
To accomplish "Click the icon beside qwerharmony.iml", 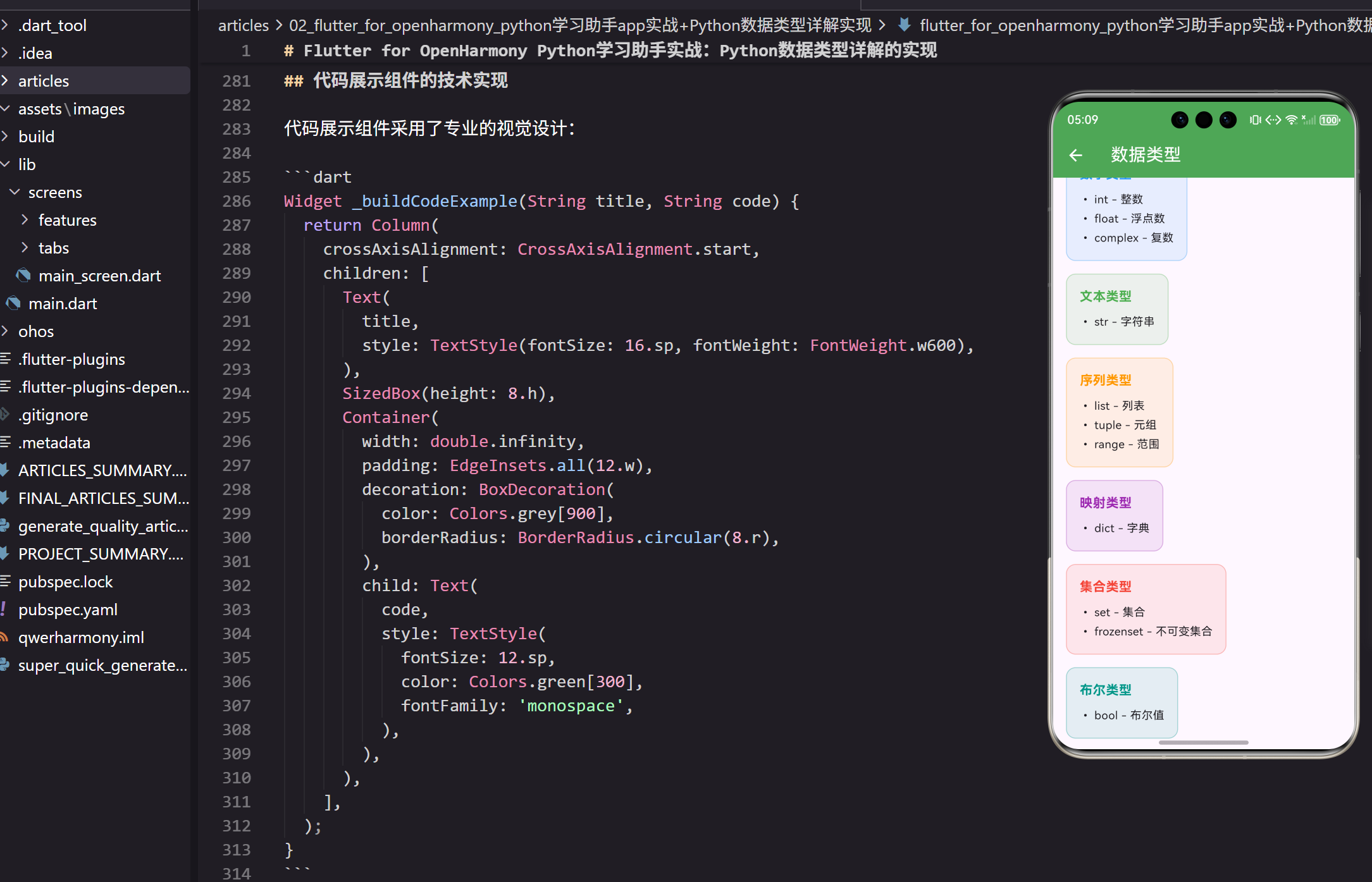I will tap(4, 637).
